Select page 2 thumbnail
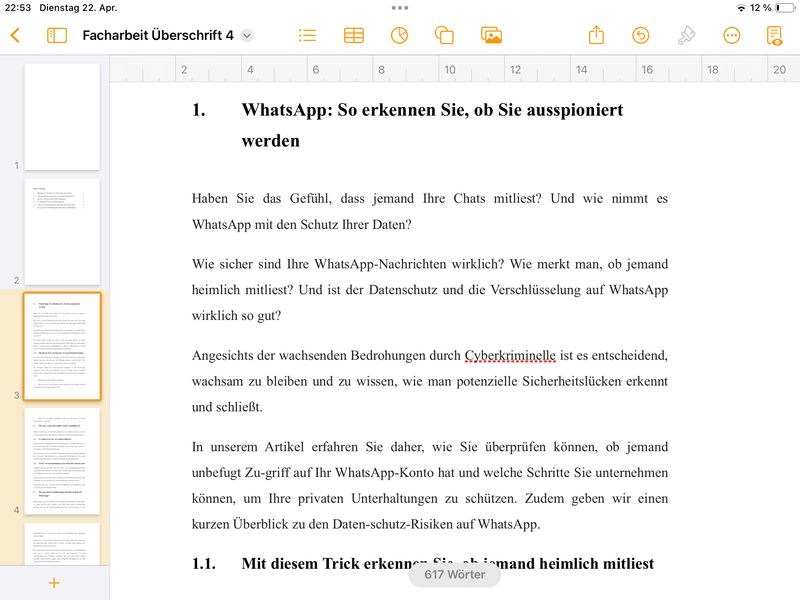The height and width of the screenshot is (600, 800). point(62,232)
